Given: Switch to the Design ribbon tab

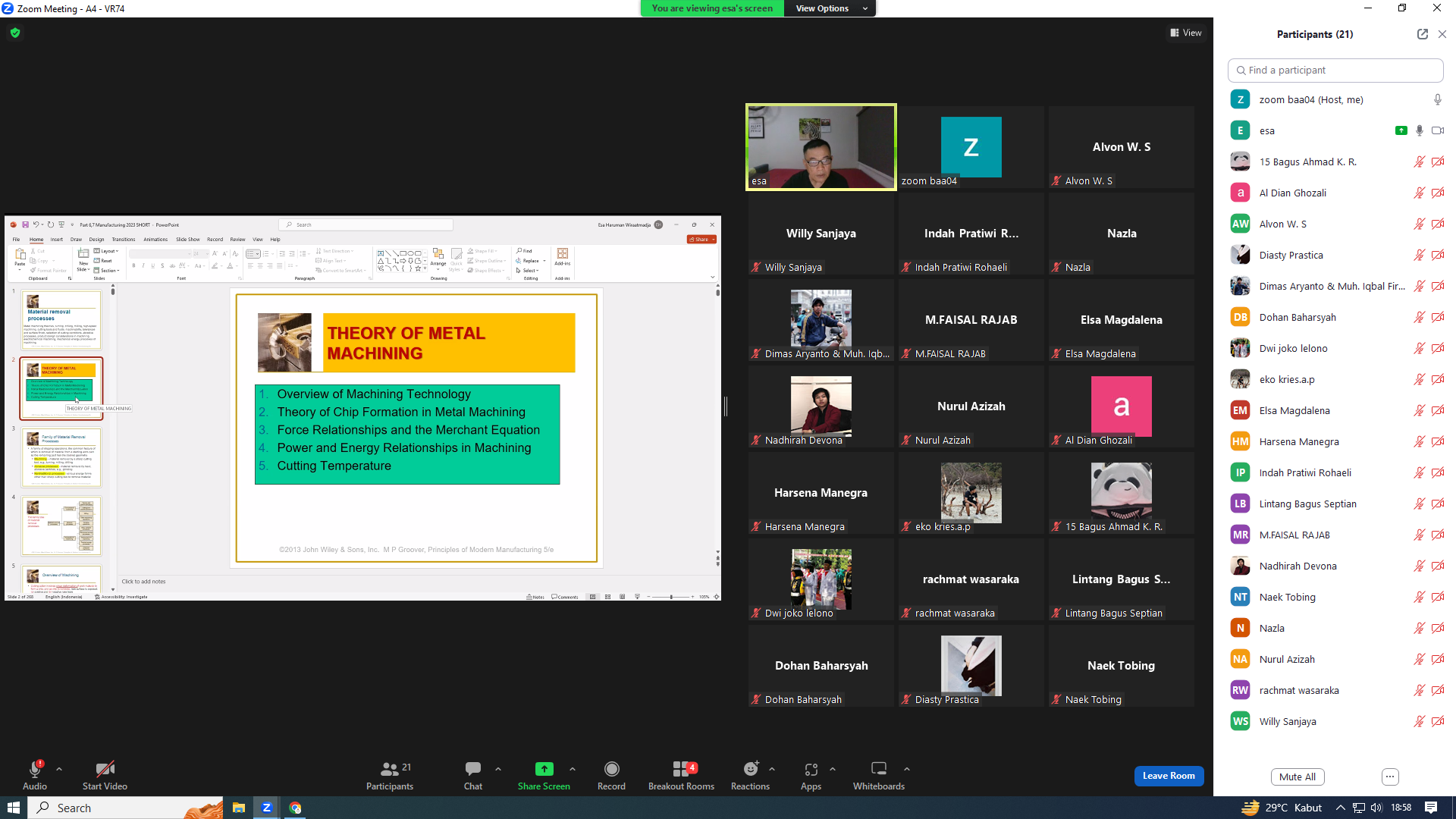Looking at the screenshot, I should (x=96, y=240).
